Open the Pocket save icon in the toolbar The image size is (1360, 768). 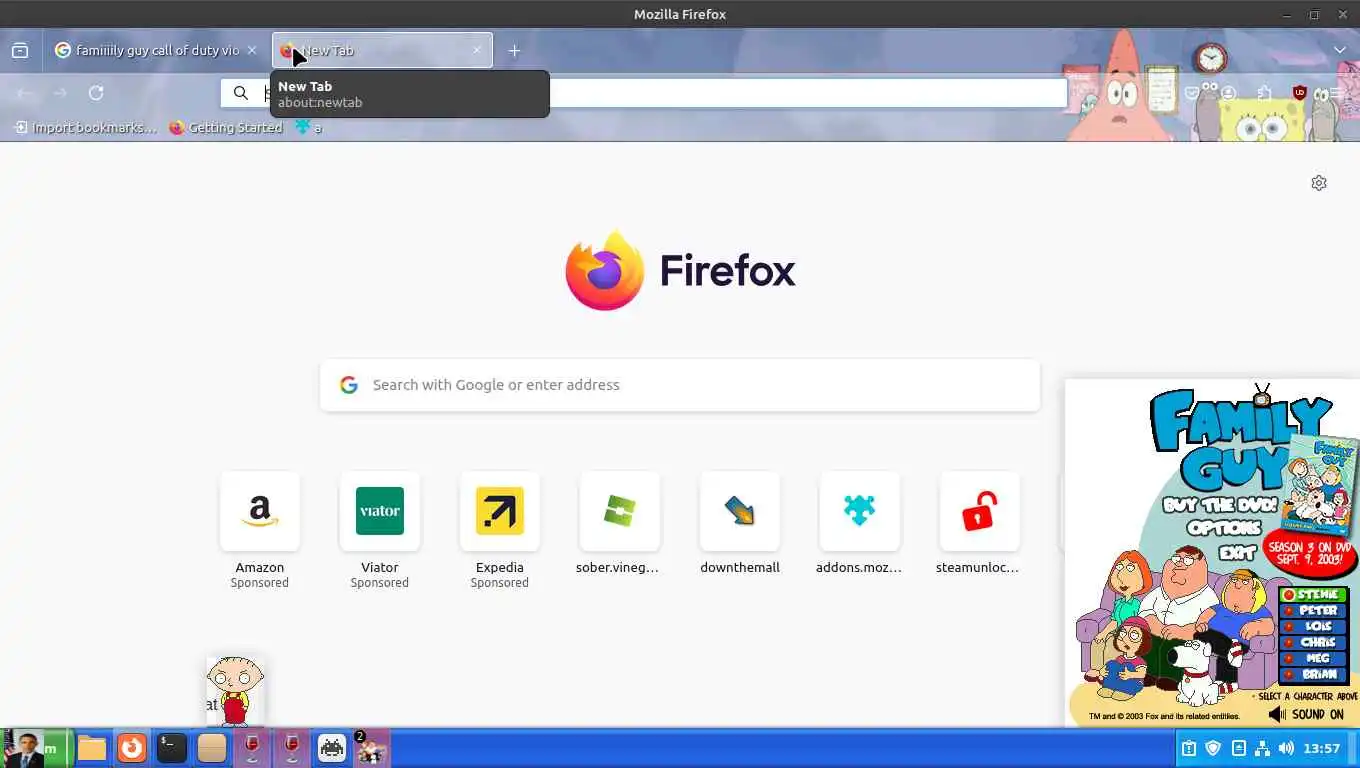[x=1192, y=93]
